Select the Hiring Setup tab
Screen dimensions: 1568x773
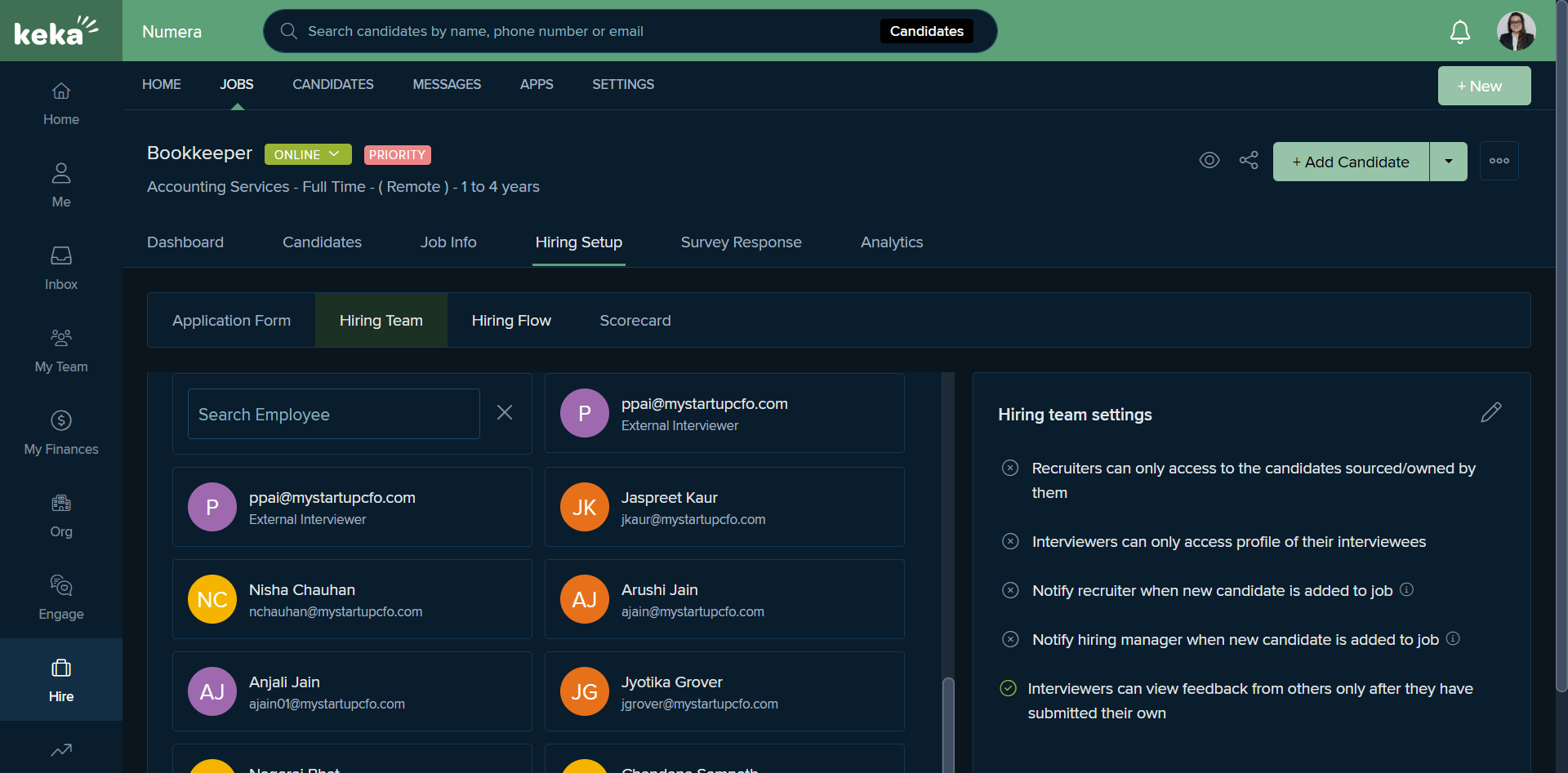coord(579,242)
